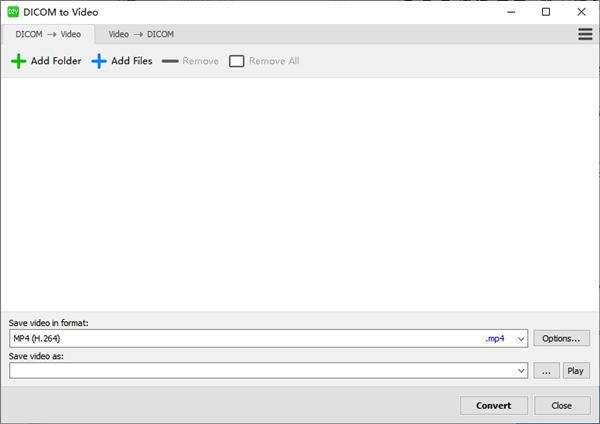The height and width of the screenshot is (424, 600).
Task: Click the green Add Folder plus icon
Action: coord(18,61)
